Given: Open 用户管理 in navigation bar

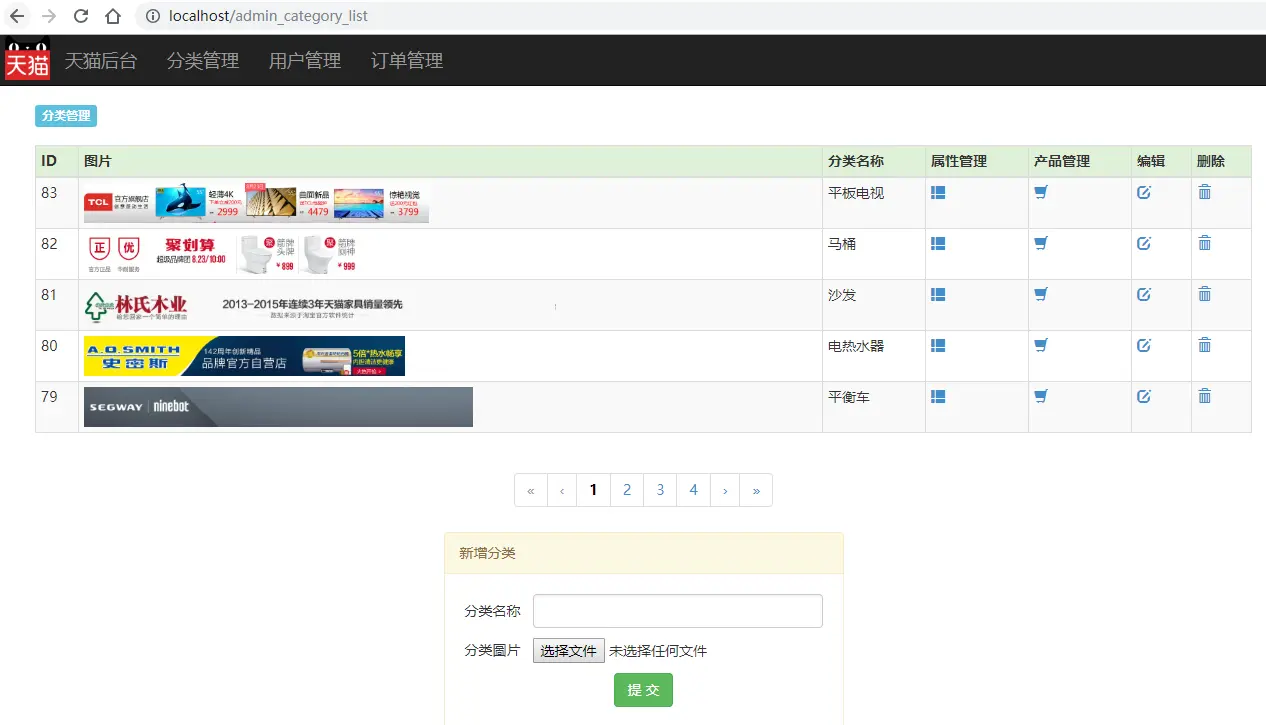Looking at the screenshot, I should tap(305, 61).
